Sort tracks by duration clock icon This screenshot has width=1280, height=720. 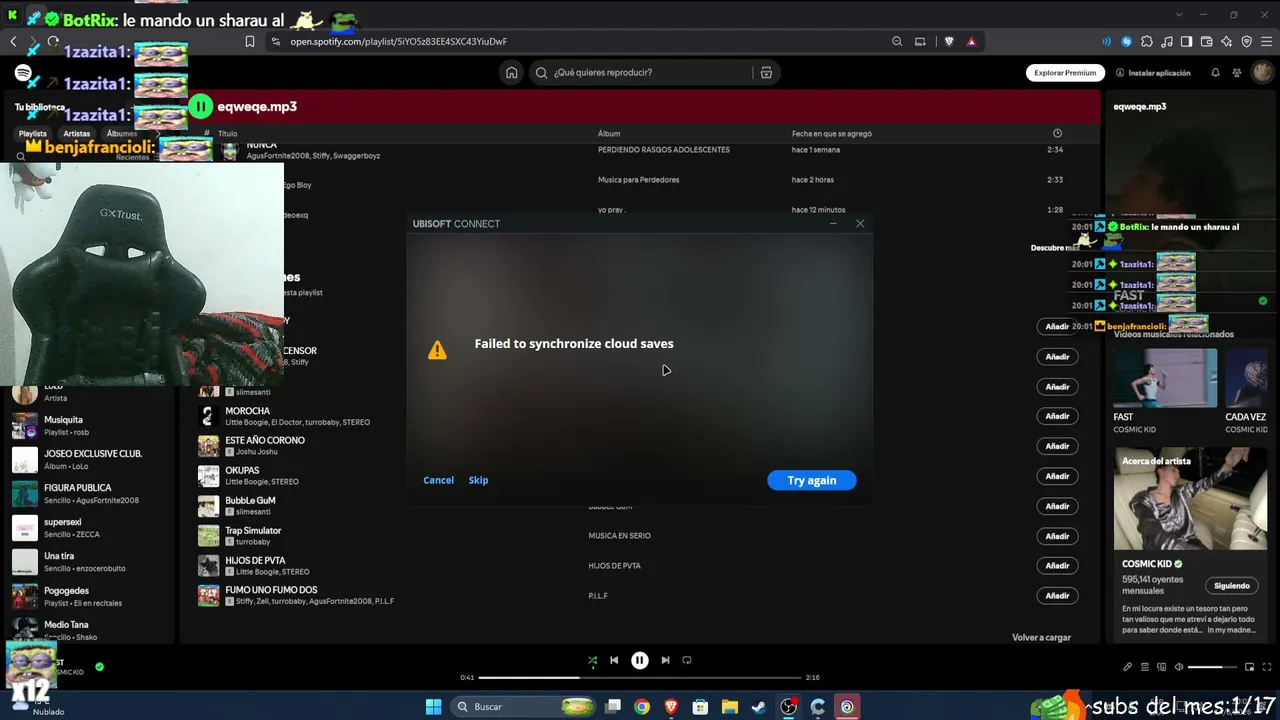tap(1057, 133)
